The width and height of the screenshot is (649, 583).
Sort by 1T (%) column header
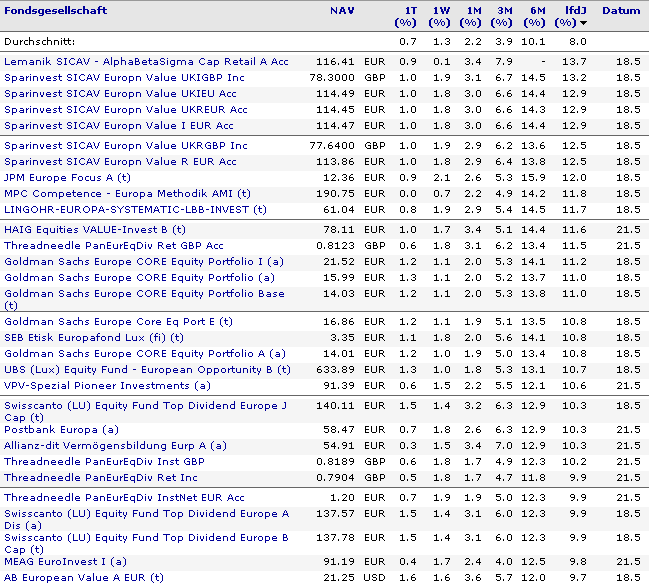point(406,17)
